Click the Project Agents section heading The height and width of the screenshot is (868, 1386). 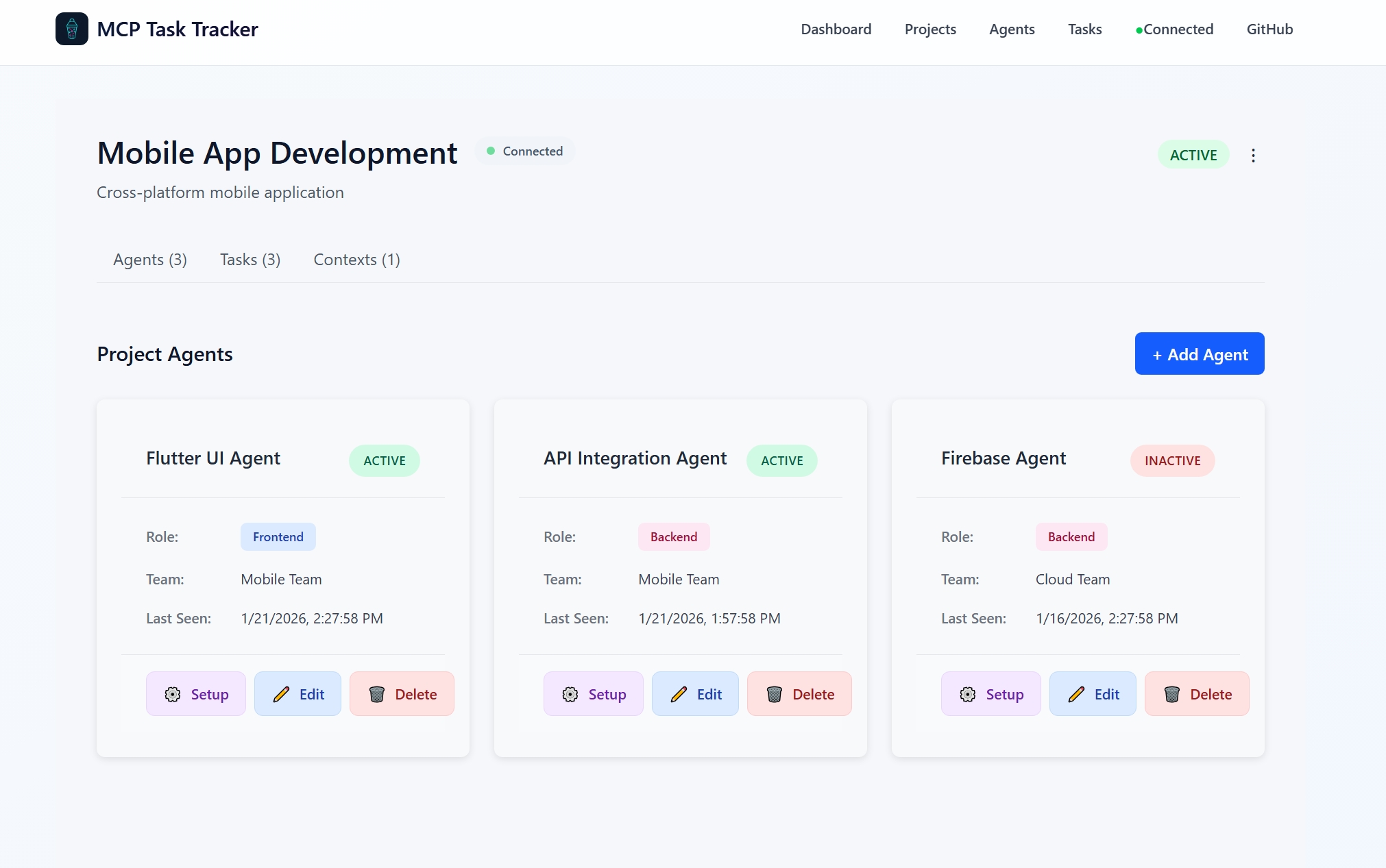pyautogui.click(x=165, y=354)
